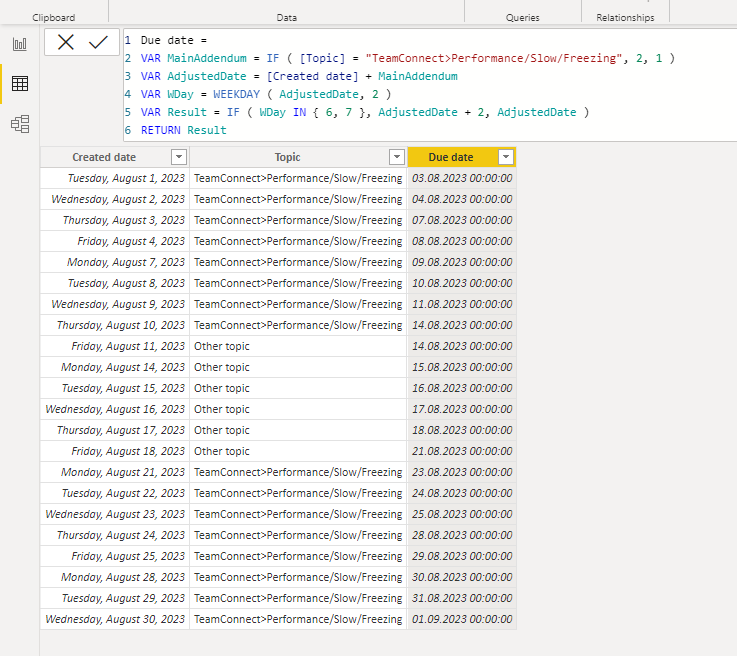Open the Due date column filter dropdown

(506, 157)
